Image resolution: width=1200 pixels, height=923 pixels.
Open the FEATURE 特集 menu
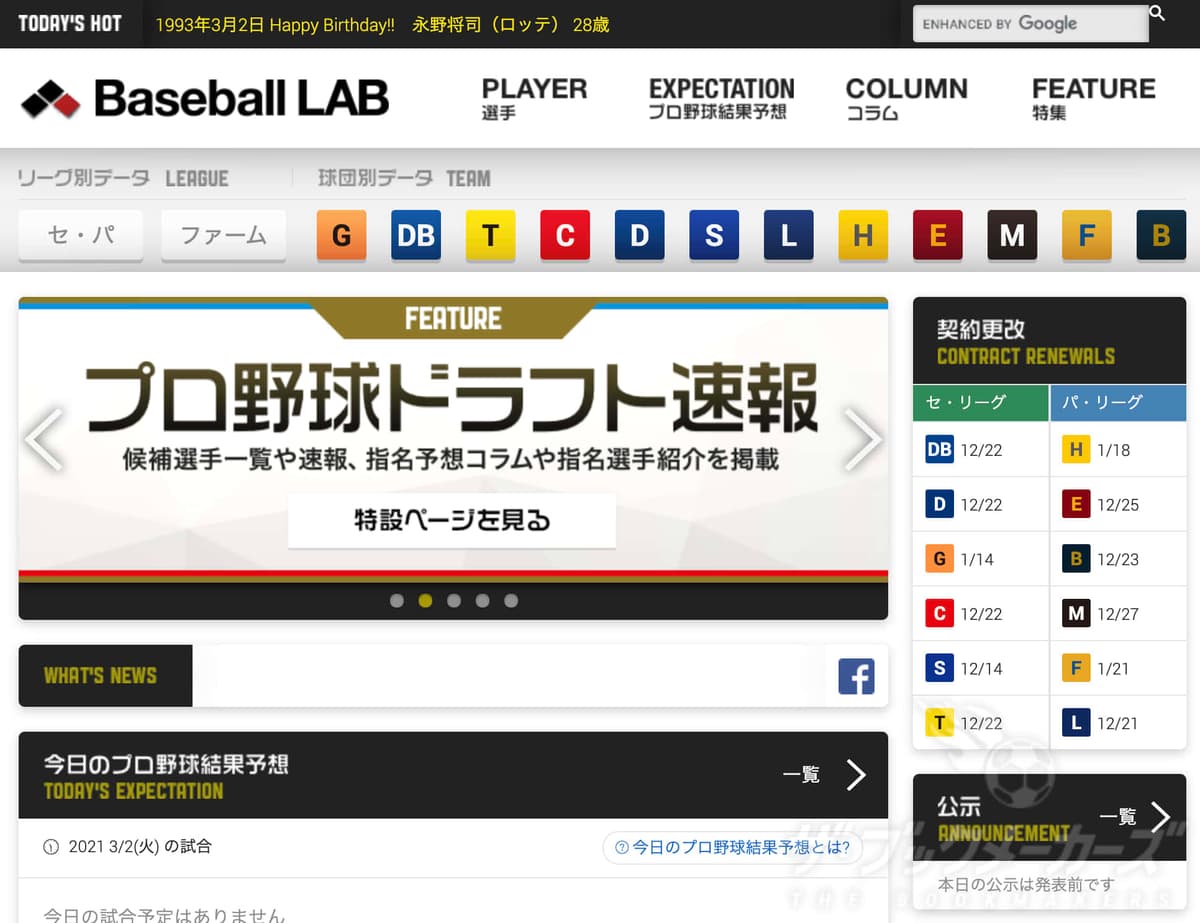click(x=1093, y=98)
